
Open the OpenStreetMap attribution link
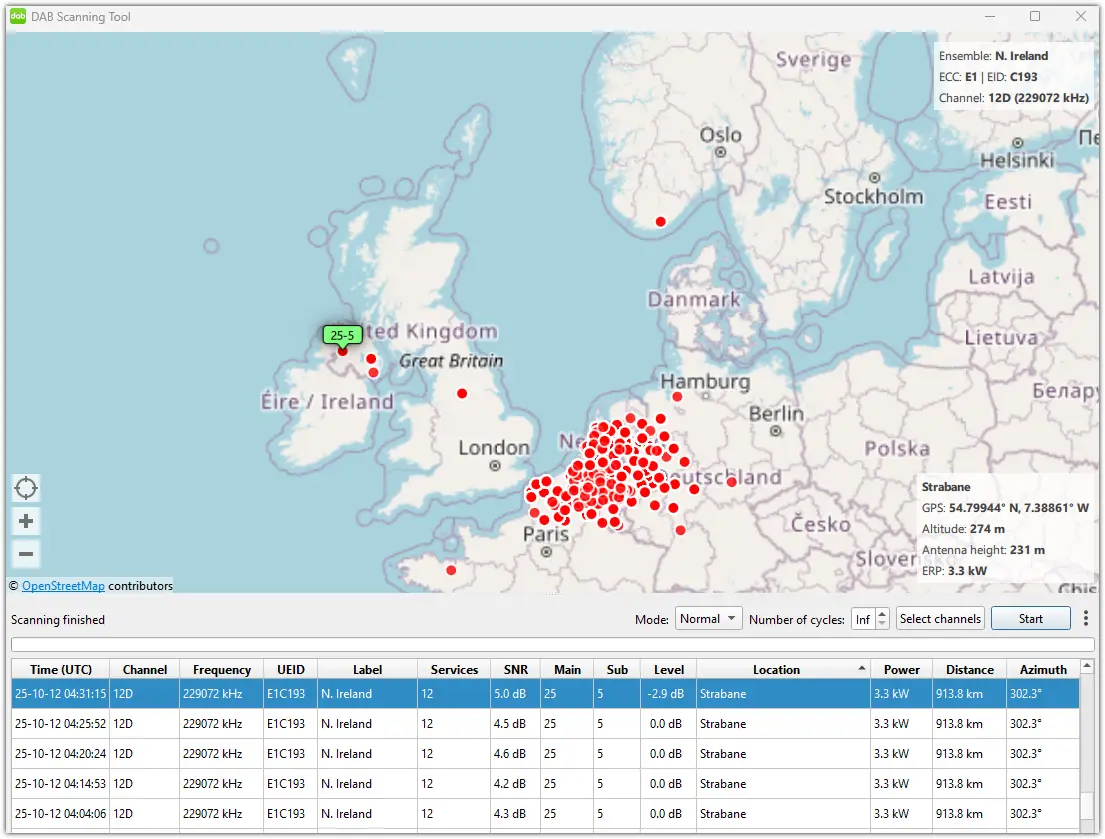[x=63, y=586]
